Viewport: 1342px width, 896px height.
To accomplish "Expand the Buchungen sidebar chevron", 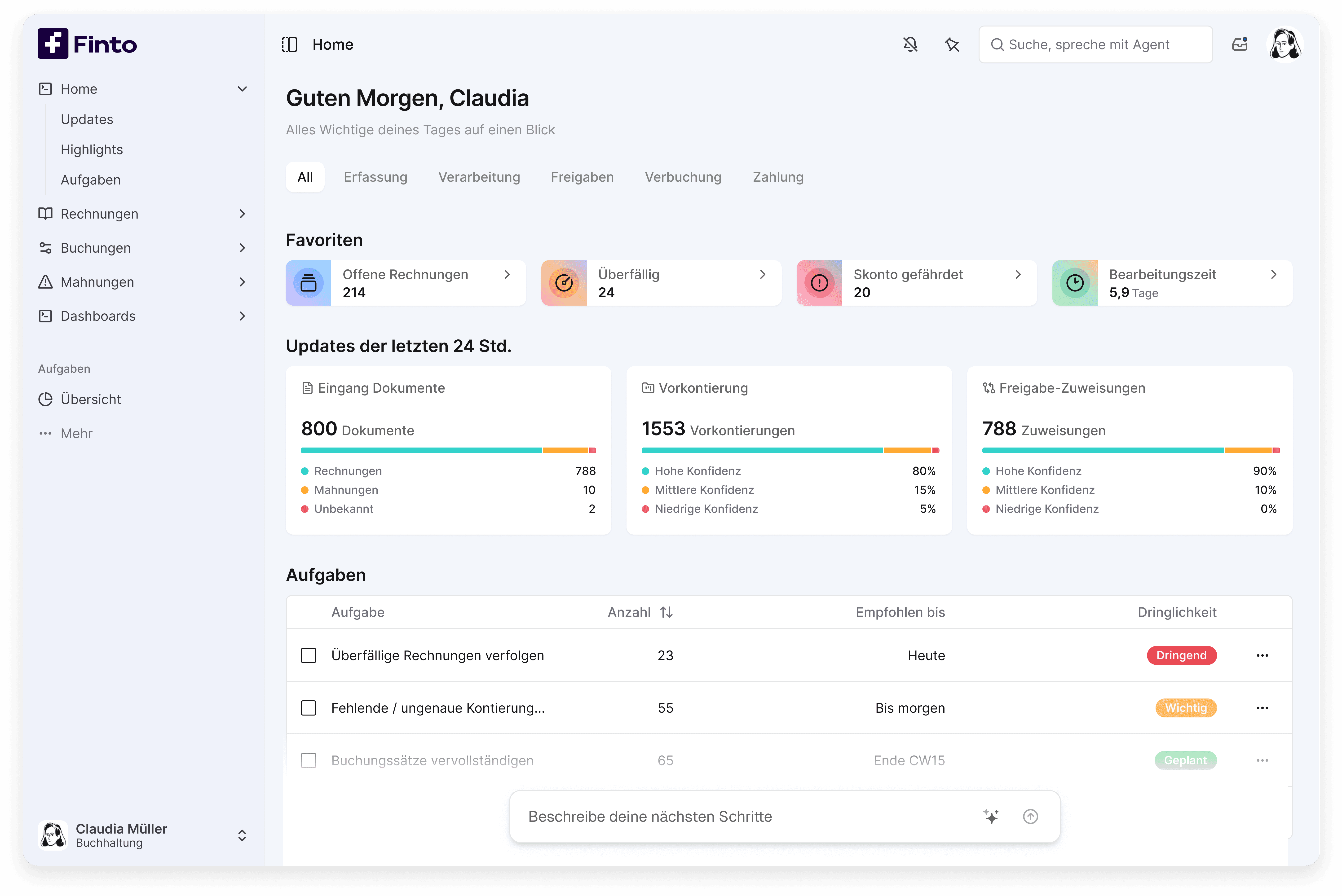I will tap(242, 248).
